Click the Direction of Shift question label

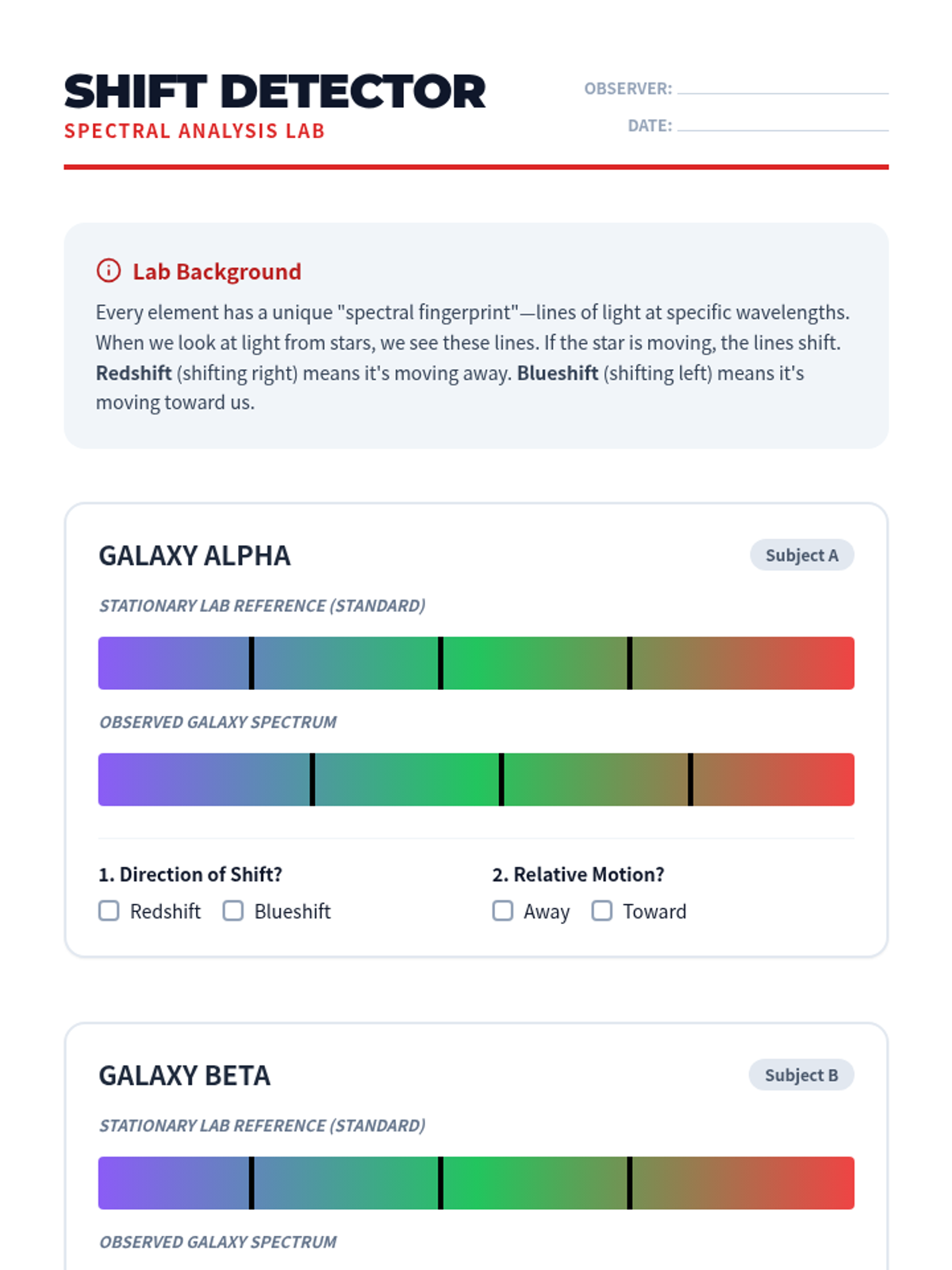click(190, 874)
